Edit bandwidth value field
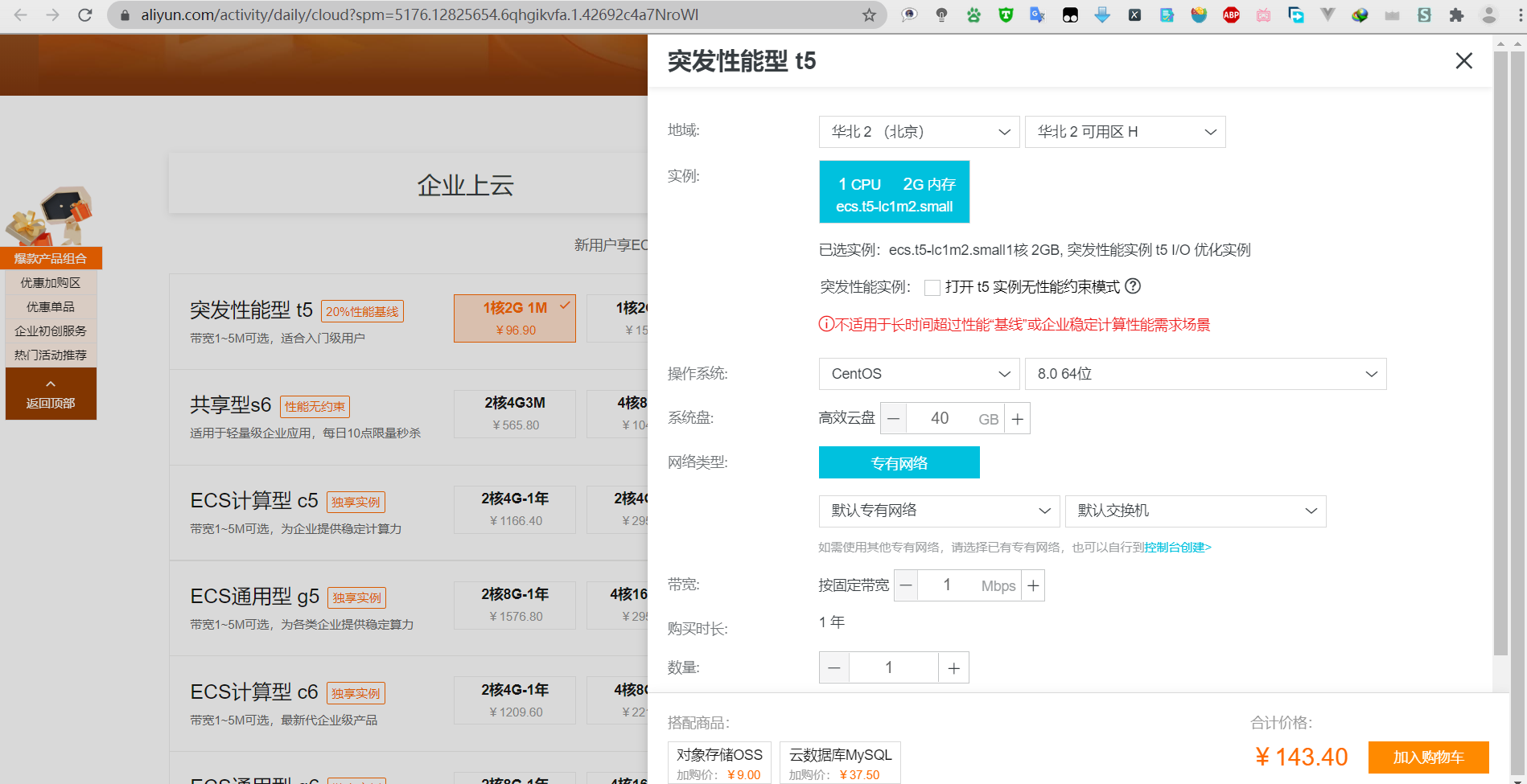Image resolution: width=1527 pixels, height=784 pixels. (x=947, y=585)
